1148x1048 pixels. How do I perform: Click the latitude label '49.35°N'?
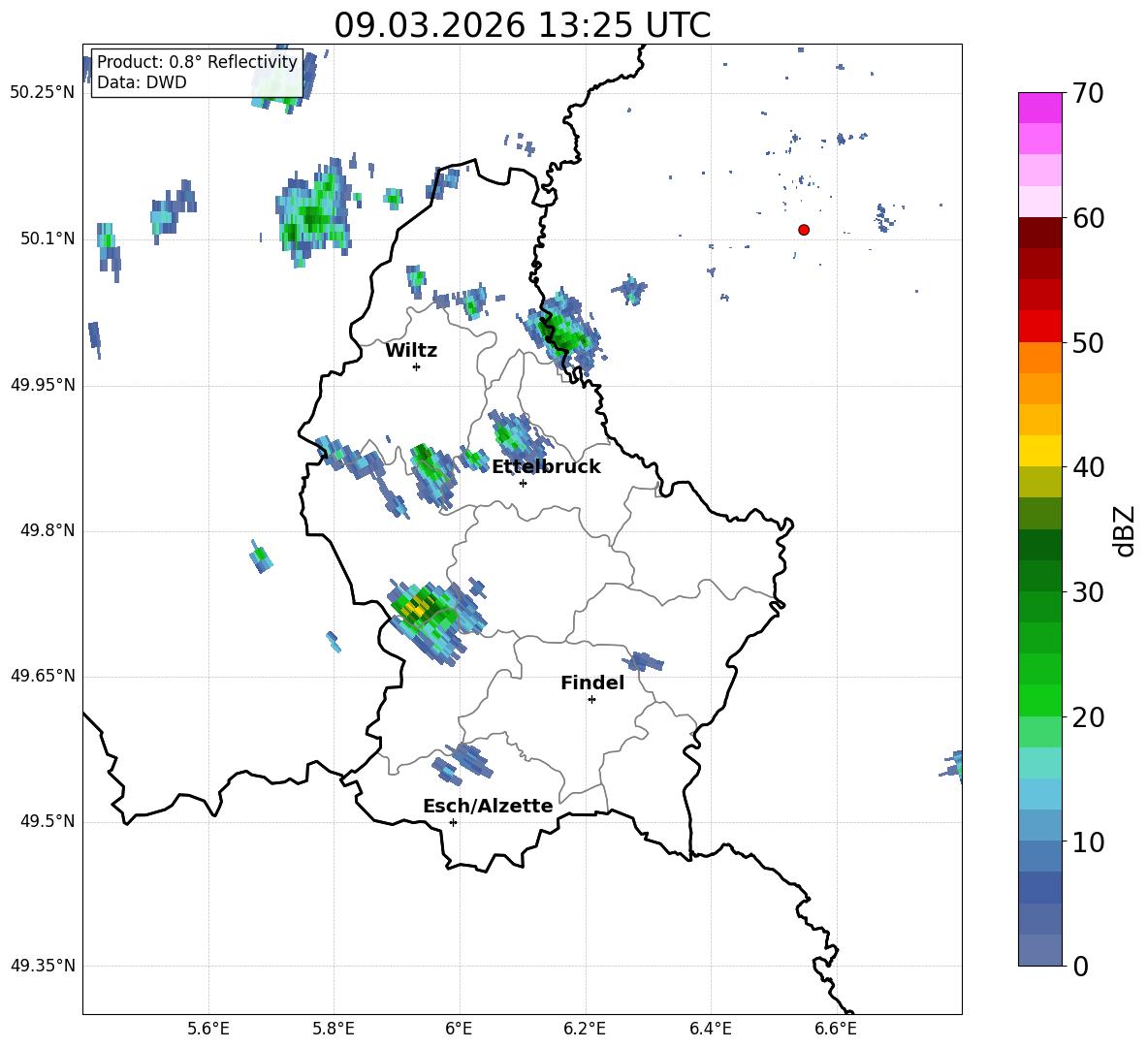click(x=43, y=966)
